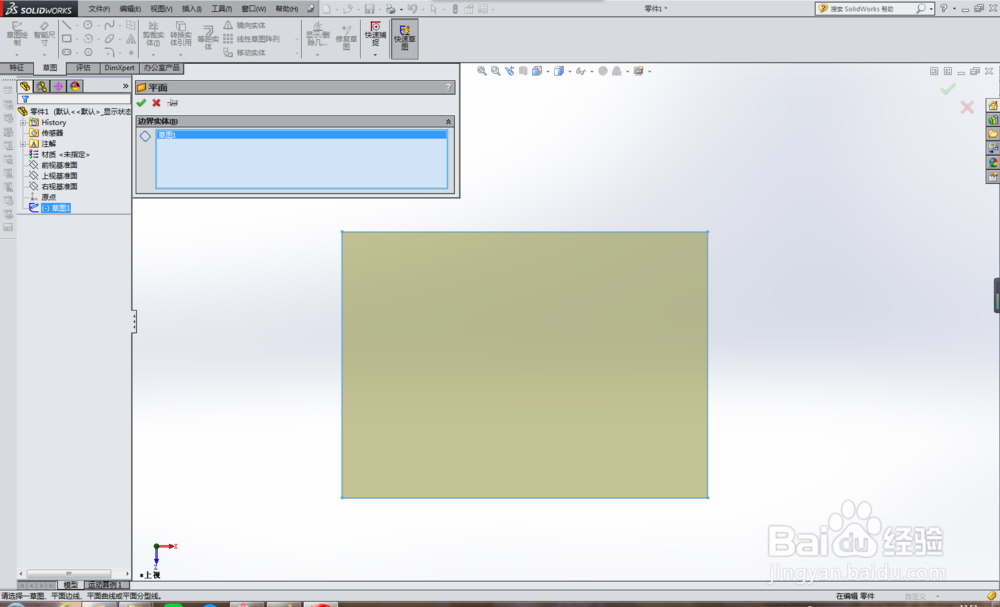
Task: Cancel the plane with red X in PropertyManager
Action: (156, 103)
